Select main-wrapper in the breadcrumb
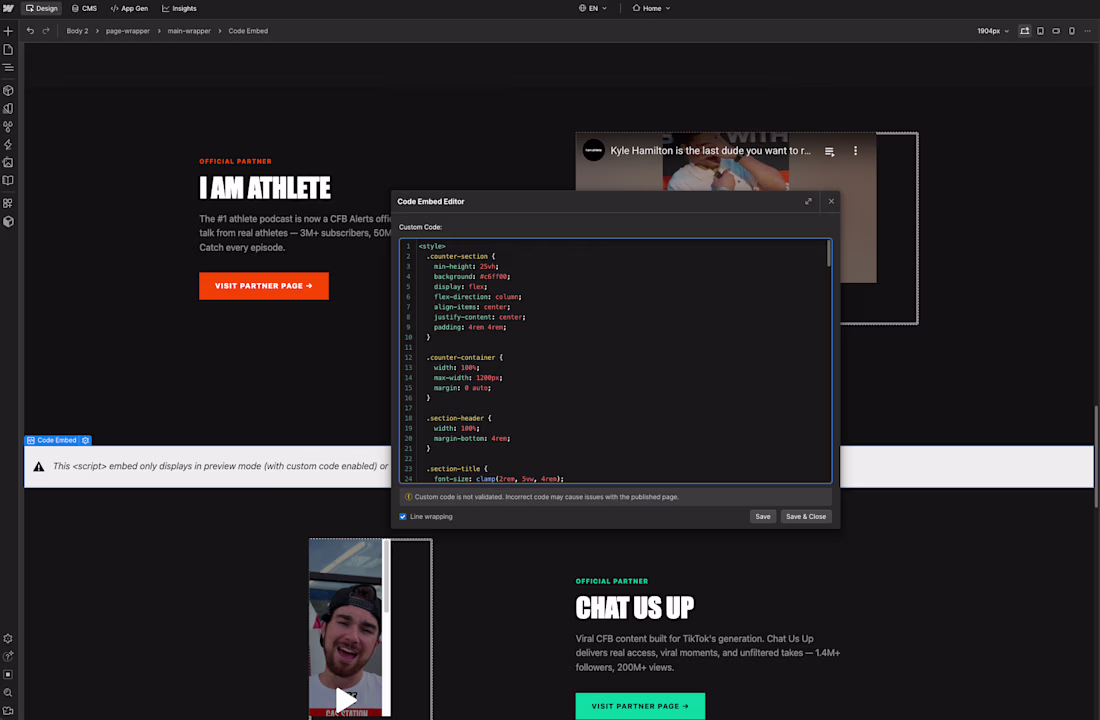 pos(189,31)
